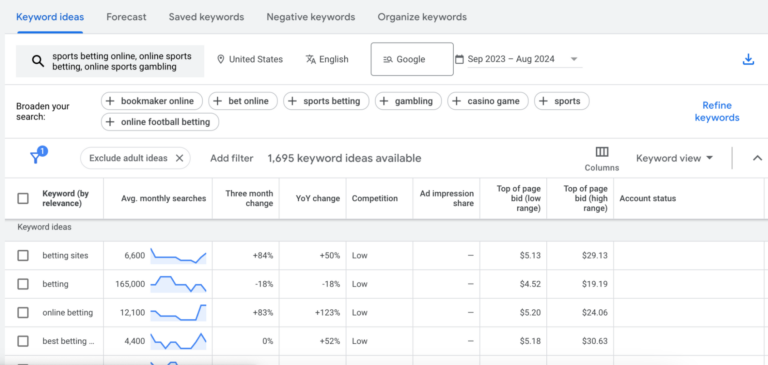Image resolution: width=768 pixels, height=365 pixels.
Task: Tick the betting sites row checkbox
Action: pyautogui.click(x=23, y=255)
